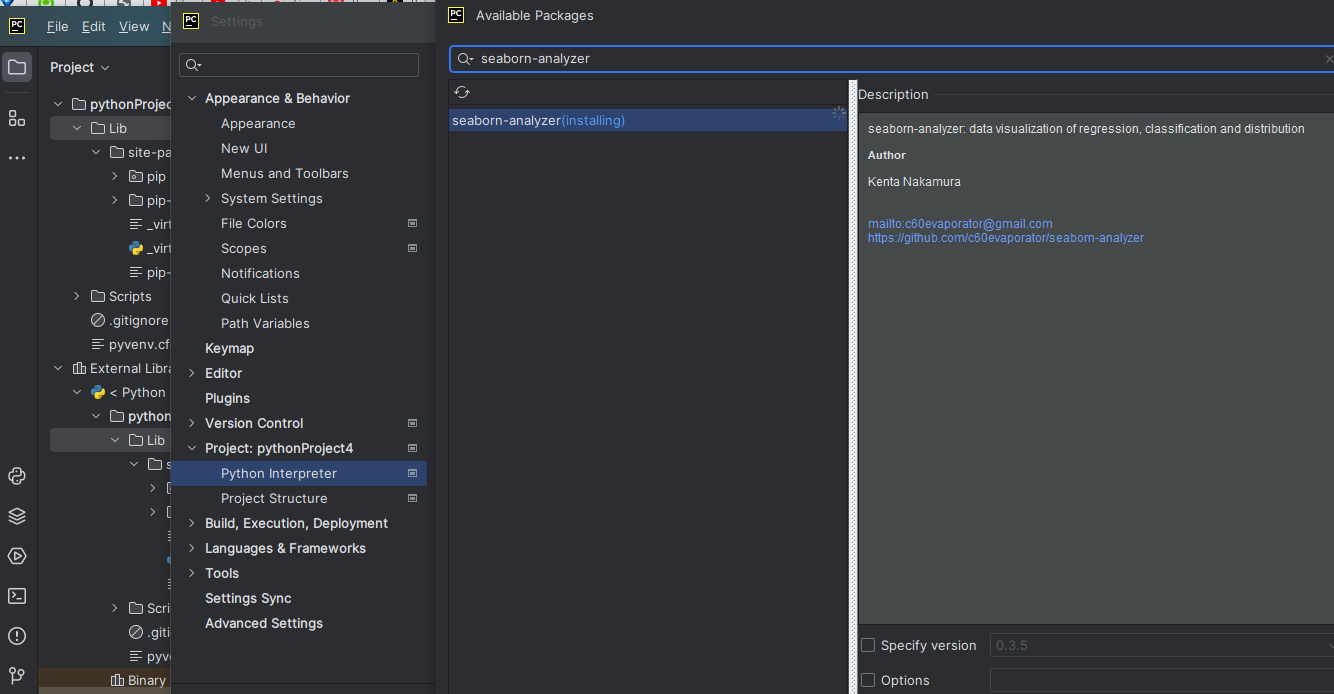Open the Git version control tool window
Image resolution: width=1334 pixels, height=694 pixels.
[17, 676]
